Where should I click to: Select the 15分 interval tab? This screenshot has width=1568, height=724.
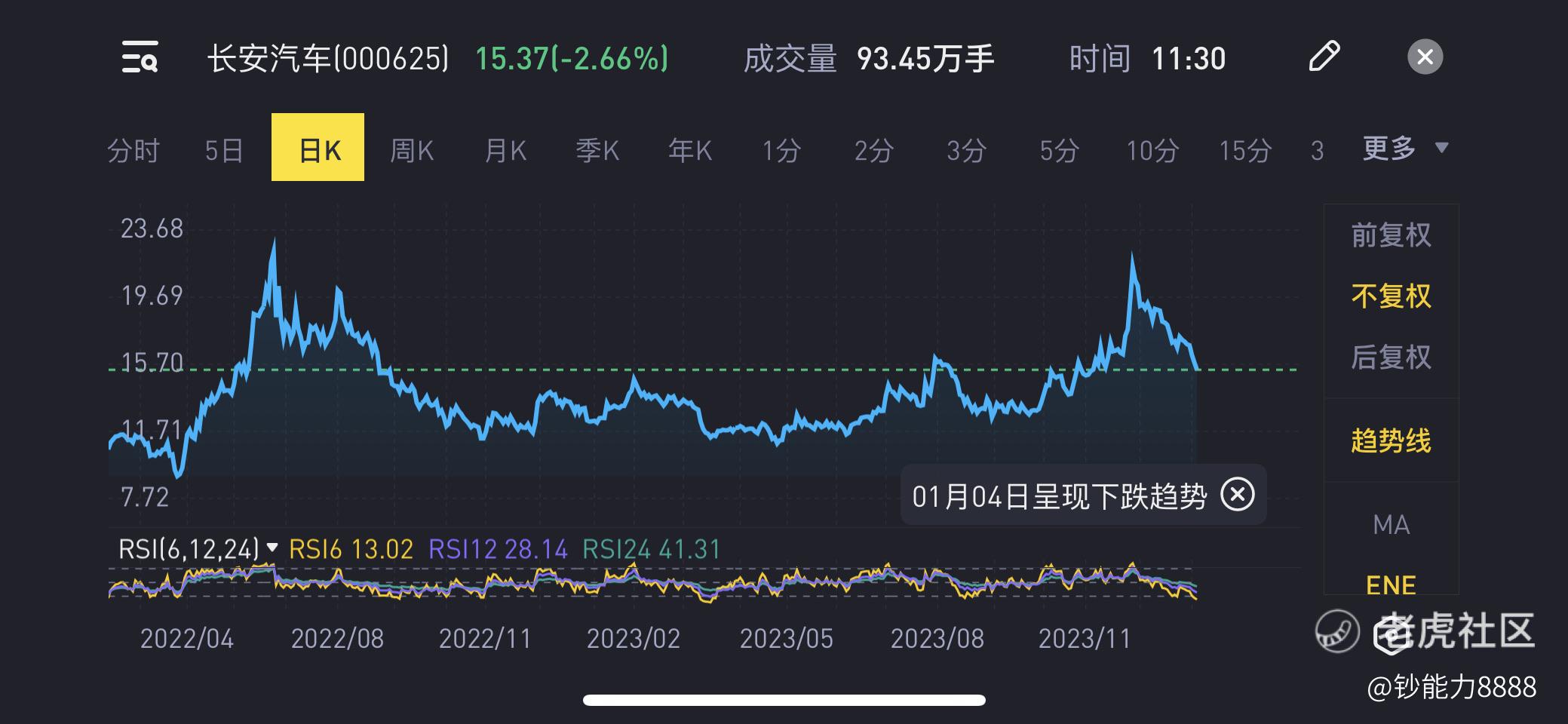tap(1245, 150)
